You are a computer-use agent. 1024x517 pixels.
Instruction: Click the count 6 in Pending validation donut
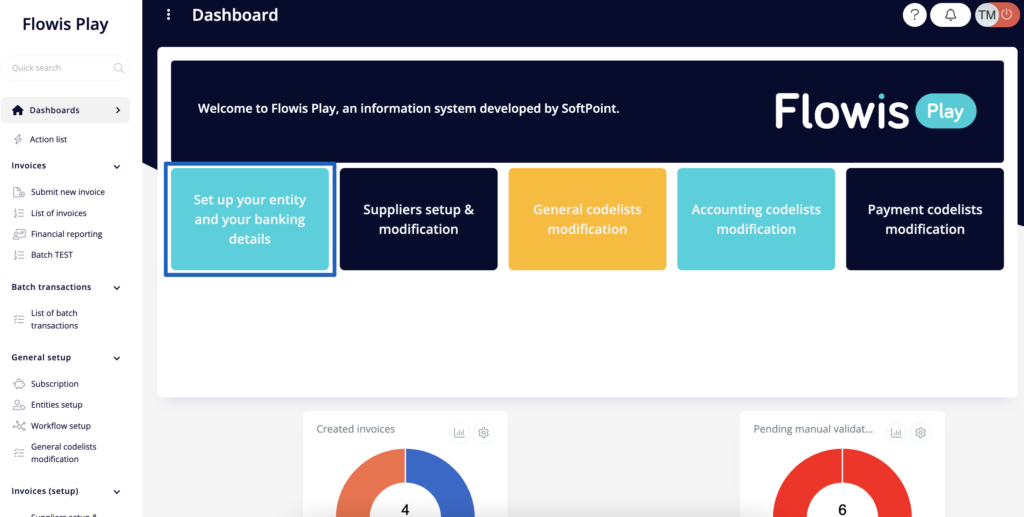point(842,509)
